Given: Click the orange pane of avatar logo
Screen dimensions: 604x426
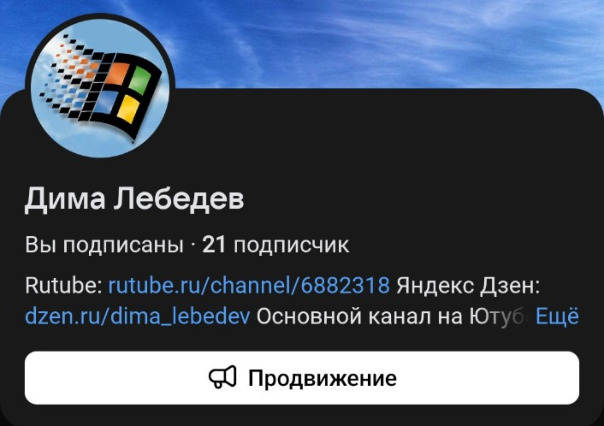Looking at the screenshot, I should [x=117, y=73].
